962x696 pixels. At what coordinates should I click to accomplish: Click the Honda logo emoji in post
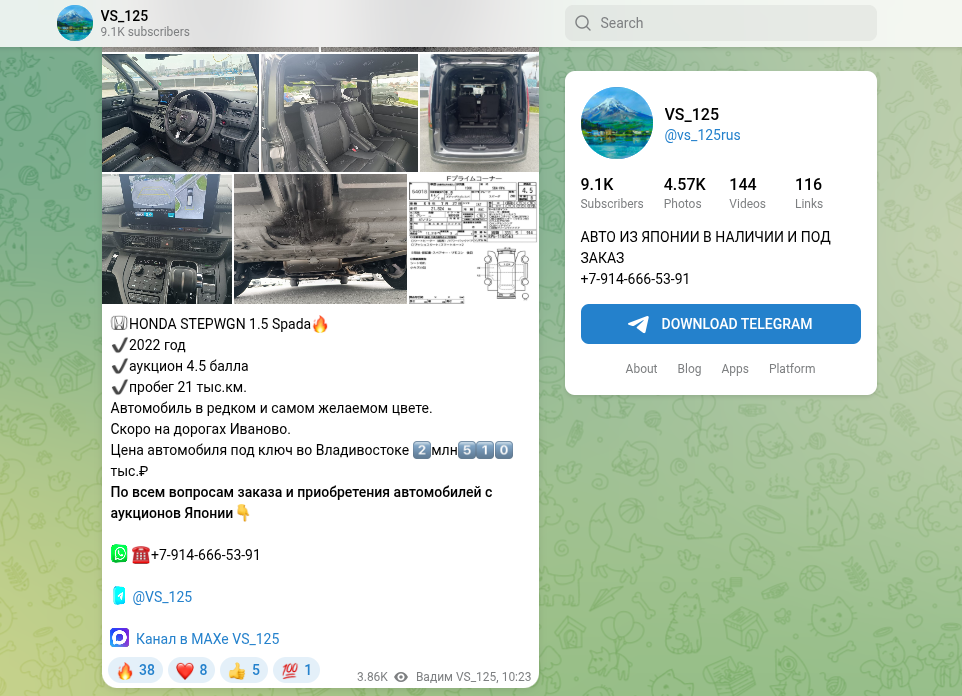(x=119, y=323)
